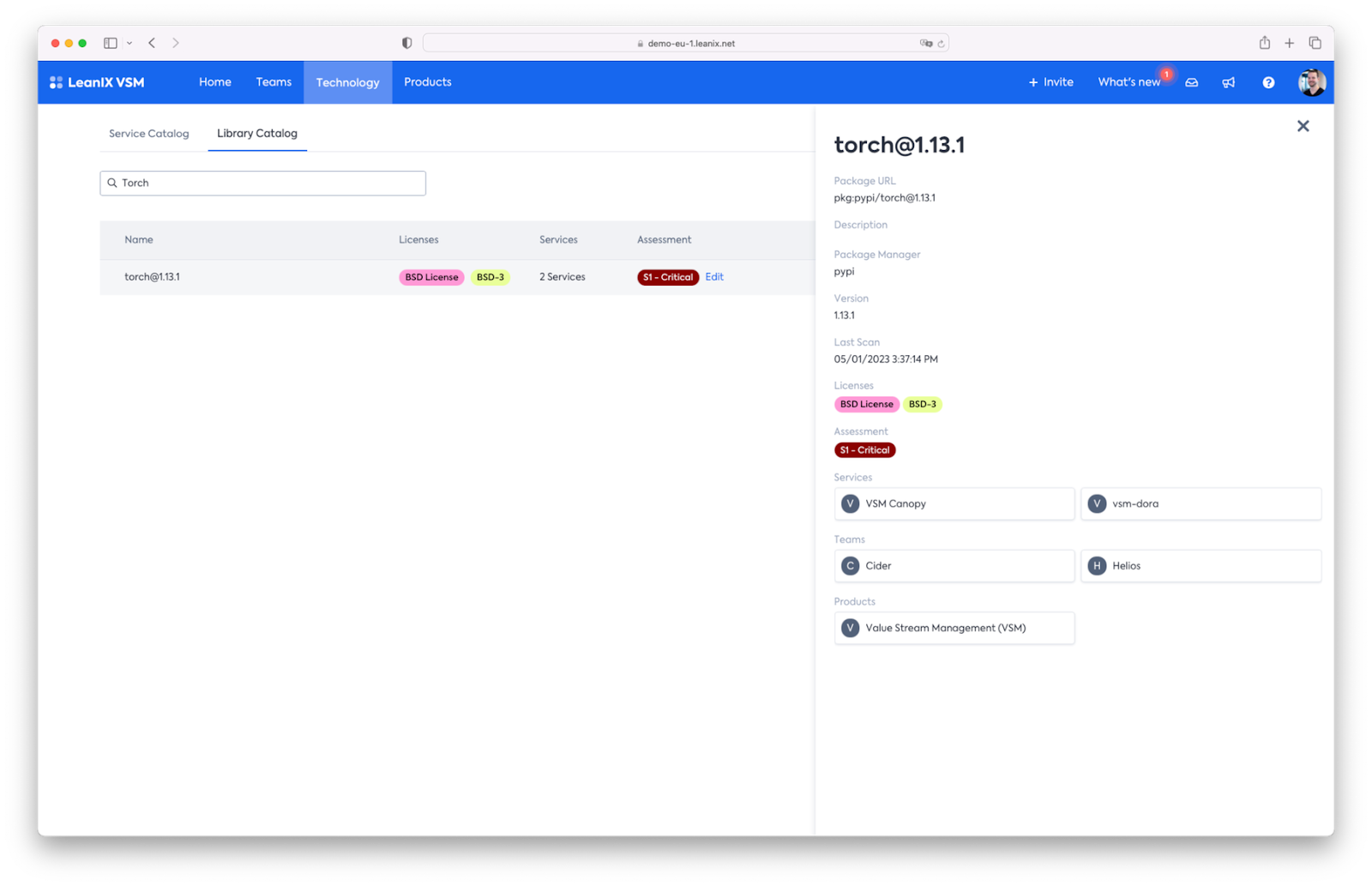Select the Library Catalog tab
The height and width of the screenshot is (886, 1372).
(x=257, y=134)
